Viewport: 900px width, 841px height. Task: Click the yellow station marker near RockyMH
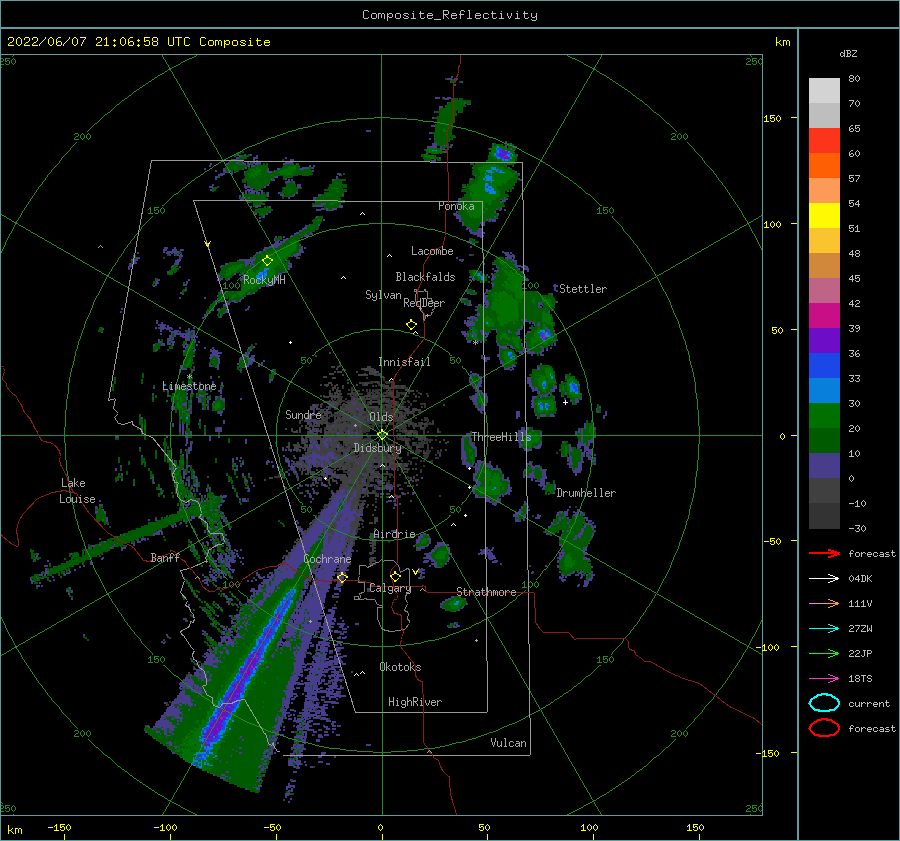click(267, 261)
